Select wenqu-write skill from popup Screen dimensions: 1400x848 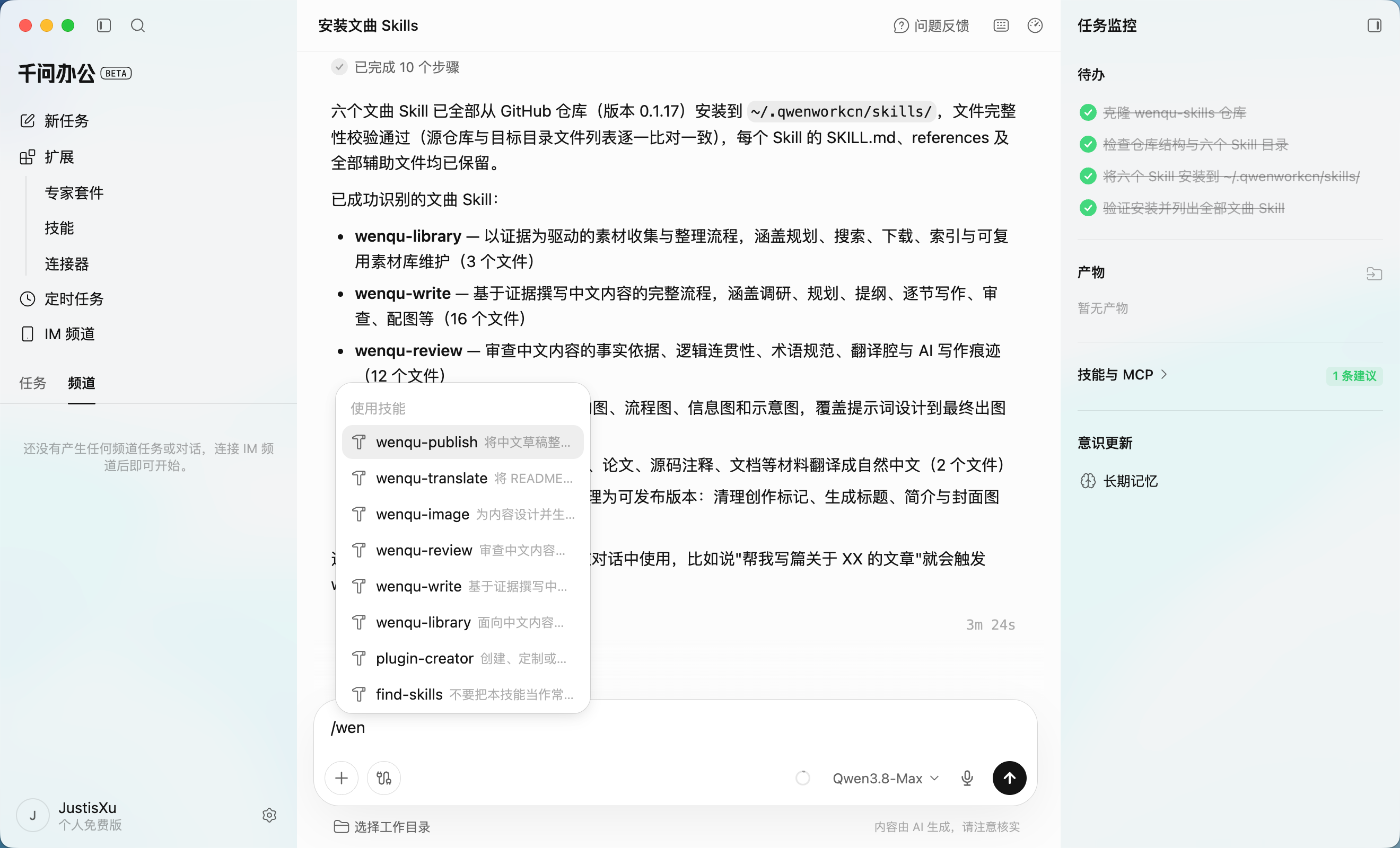pos(462,586)
